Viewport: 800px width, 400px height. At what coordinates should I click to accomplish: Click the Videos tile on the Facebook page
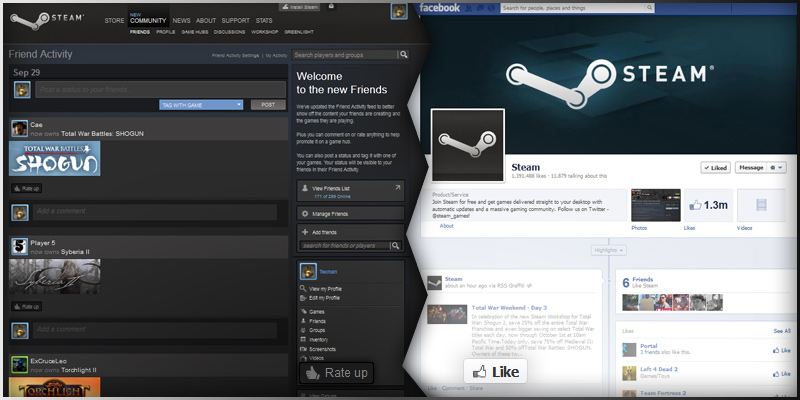coord(763,206)
